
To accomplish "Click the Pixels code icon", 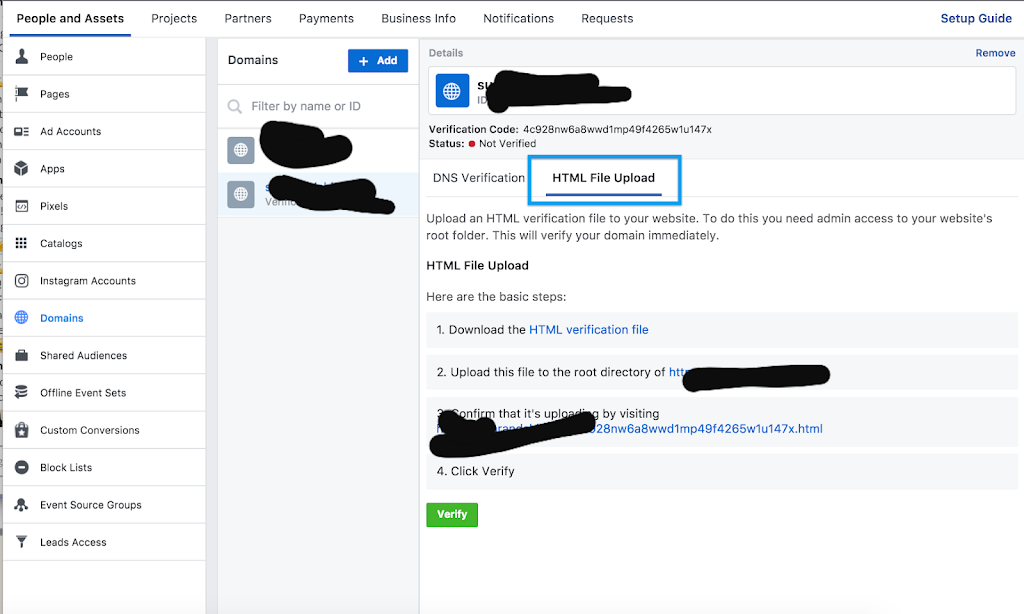I will [x=22, y=206].
